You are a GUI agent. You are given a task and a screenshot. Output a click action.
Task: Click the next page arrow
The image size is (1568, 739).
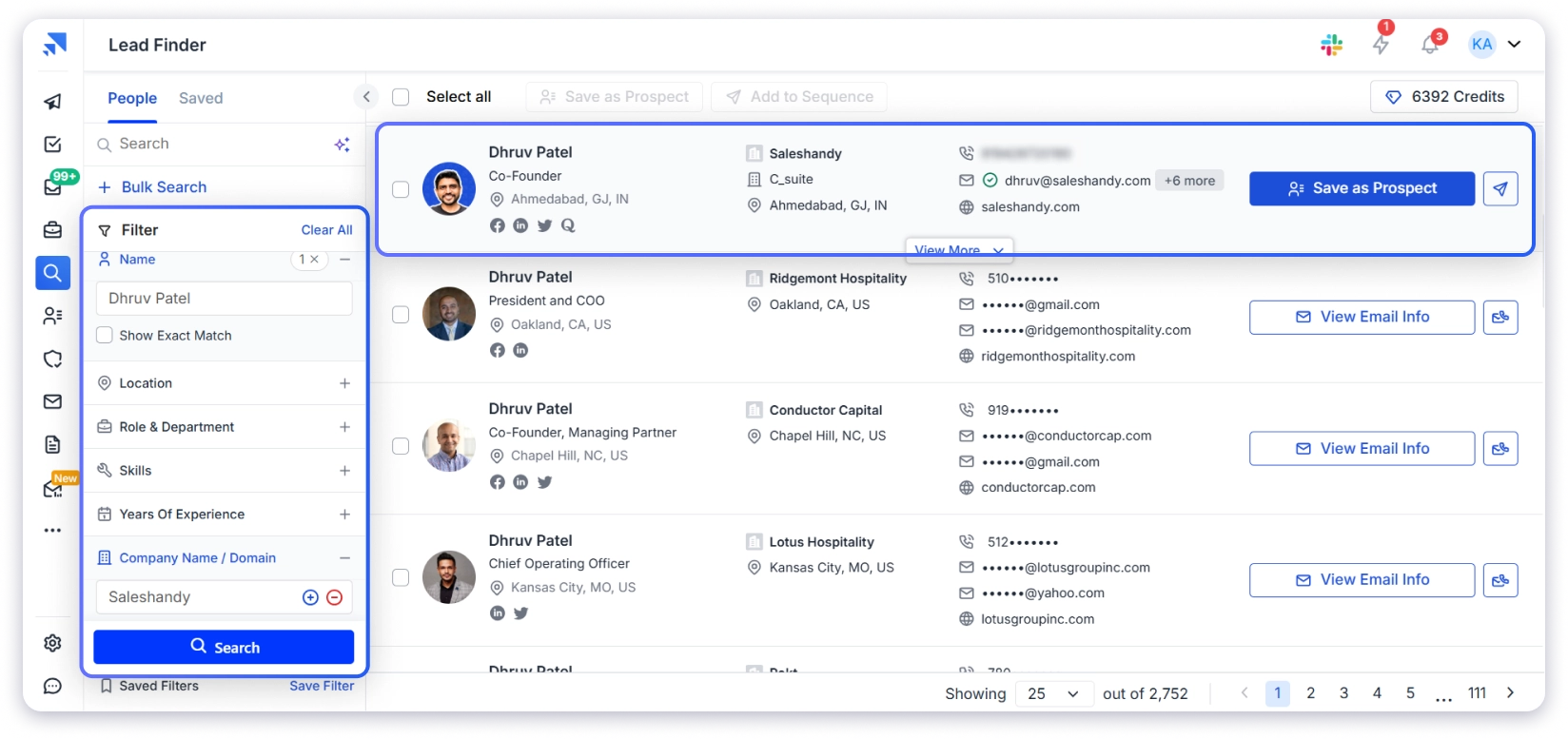click(x=1510, y=693)
